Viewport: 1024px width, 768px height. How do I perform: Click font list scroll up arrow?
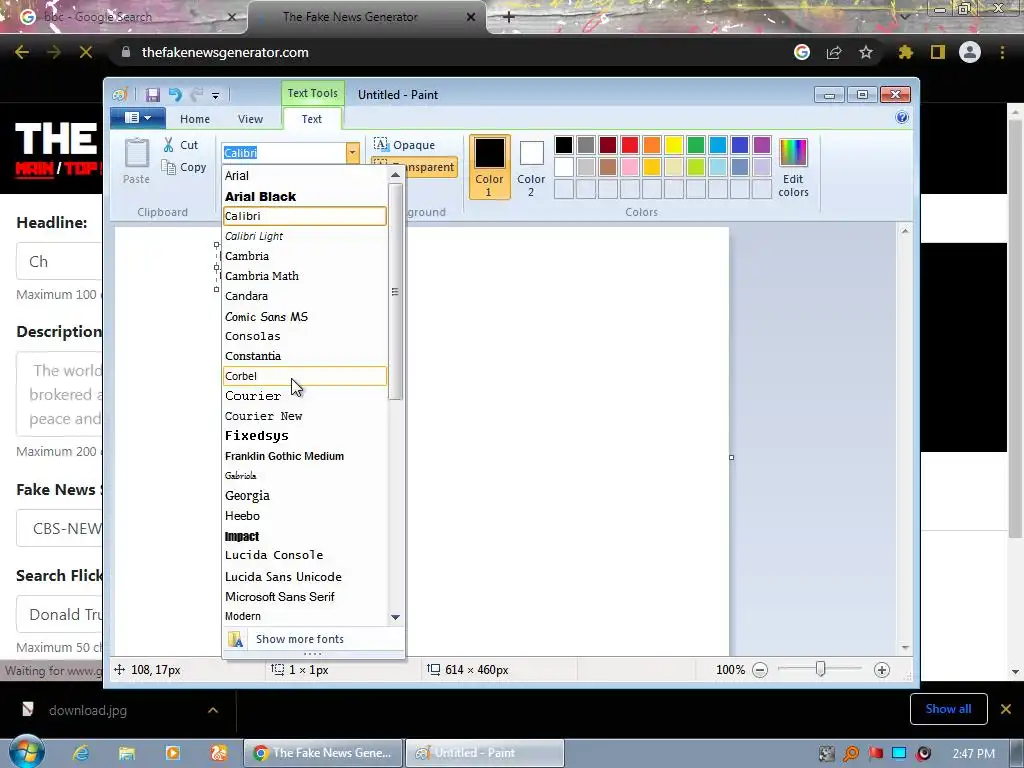pyautogui.click(x=395, y=175)
